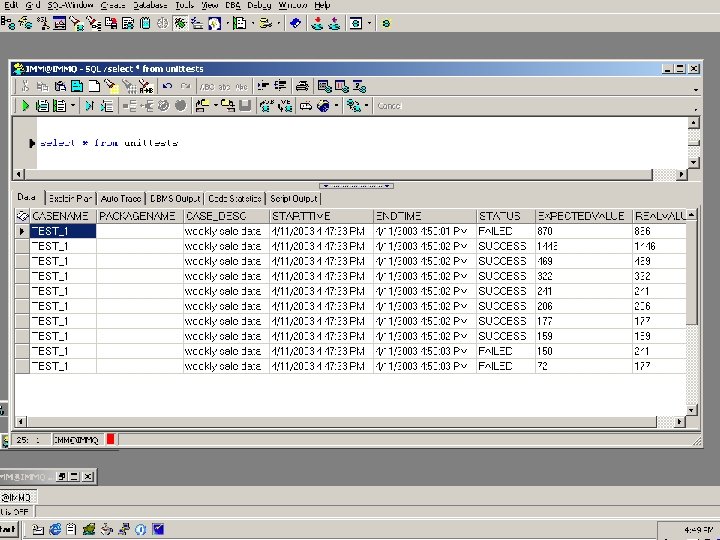
Task: Click the disabled floppy Save icon
Action: point(245,106)
